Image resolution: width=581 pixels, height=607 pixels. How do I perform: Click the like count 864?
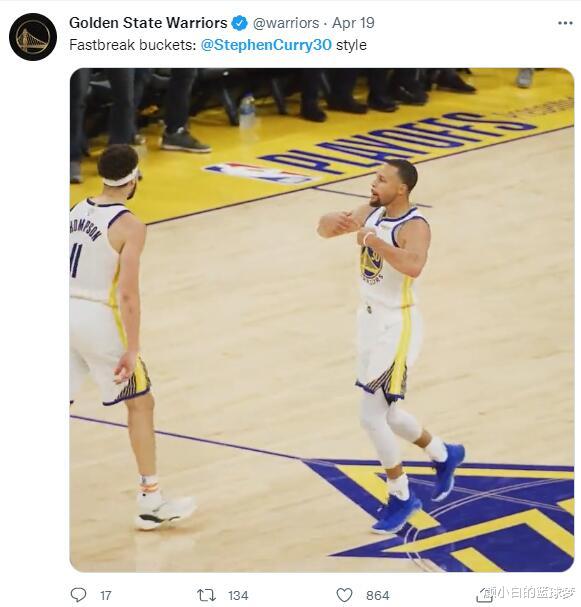tap(378, 595)
